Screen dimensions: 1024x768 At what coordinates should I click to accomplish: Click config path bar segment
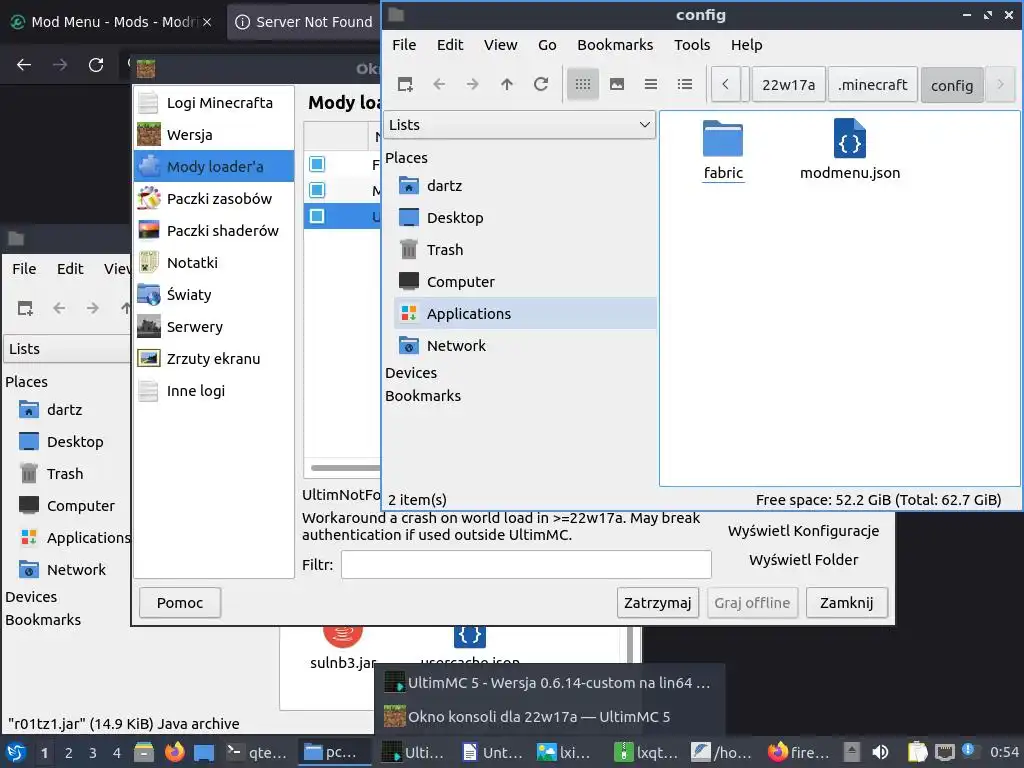[952, 85]
